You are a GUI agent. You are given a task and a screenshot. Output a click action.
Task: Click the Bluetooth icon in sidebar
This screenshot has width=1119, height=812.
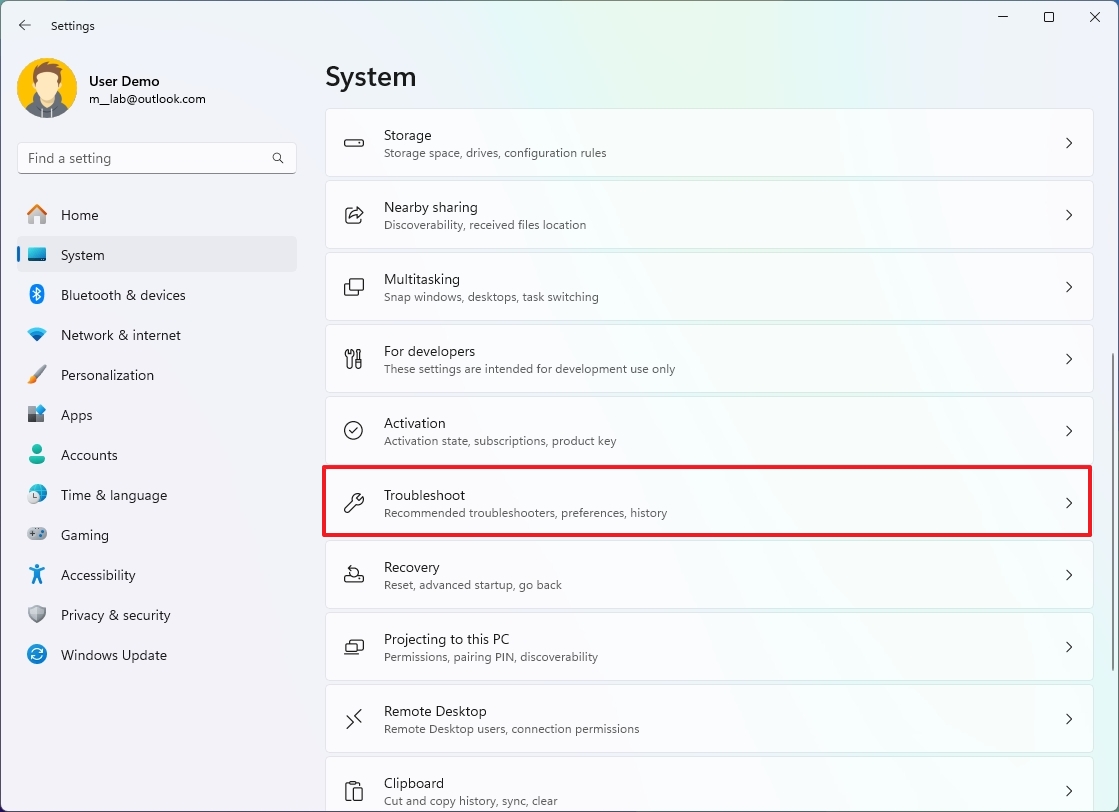click(x=37, y=295)
